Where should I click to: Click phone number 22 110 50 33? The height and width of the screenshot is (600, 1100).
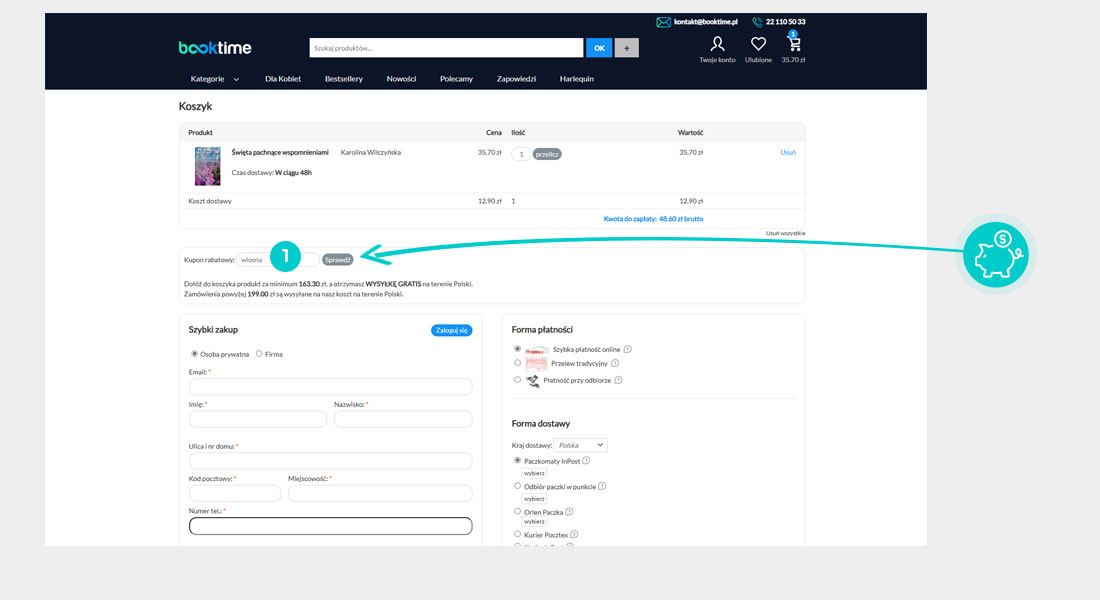pos(785,22)
